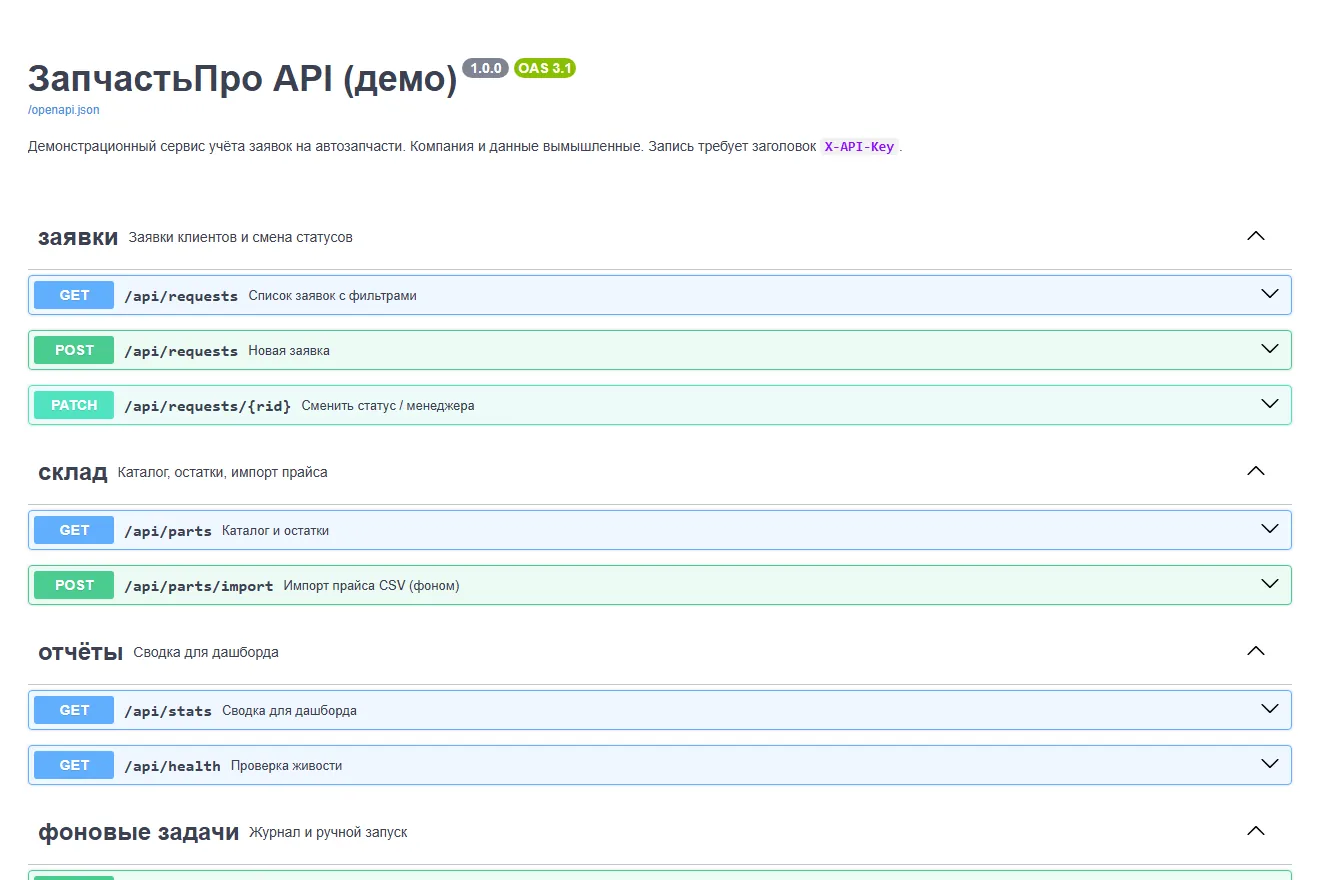The image size is (1320, 880).
Task: Click 'Сменить статус / менеджера' summary
Action: (388, 406)
